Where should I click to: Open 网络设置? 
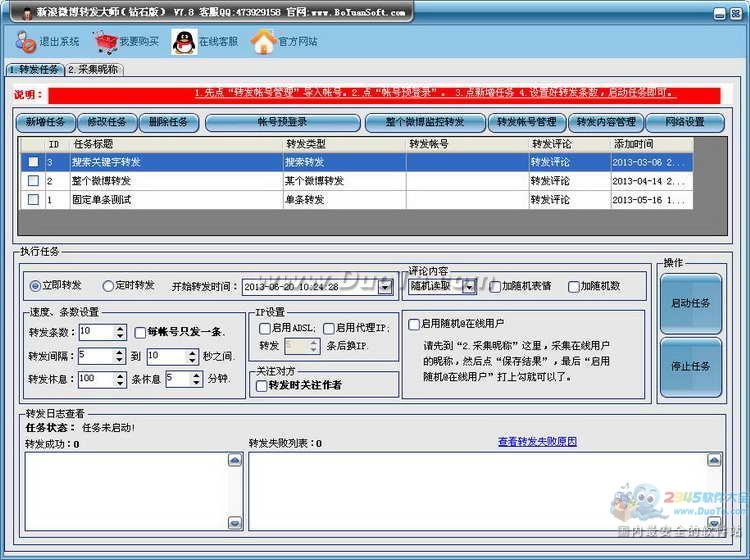(685, 122)
